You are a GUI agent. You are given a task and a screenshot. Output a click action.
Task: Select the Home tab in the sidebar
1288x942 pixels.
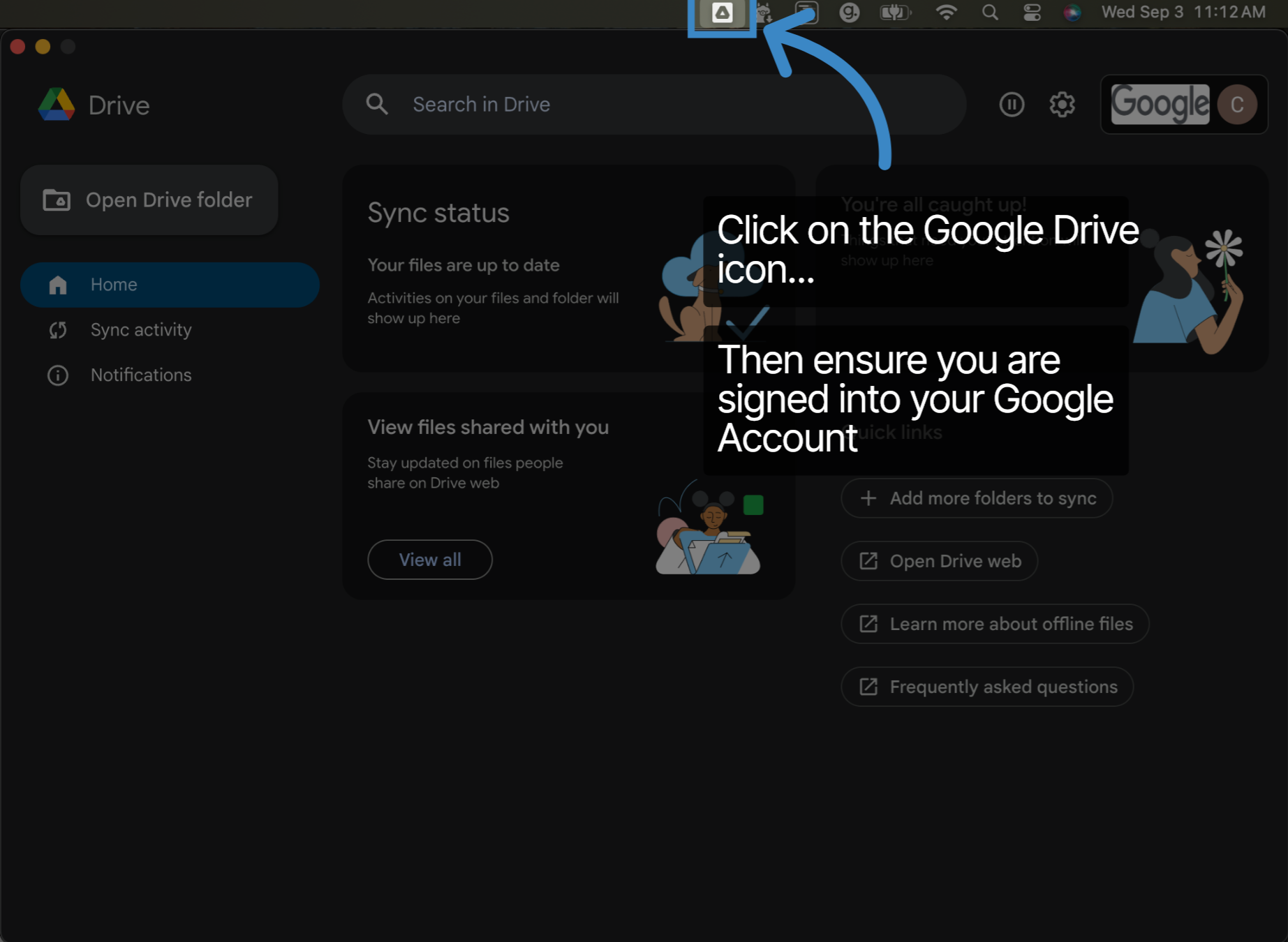(x=170, y=285)
